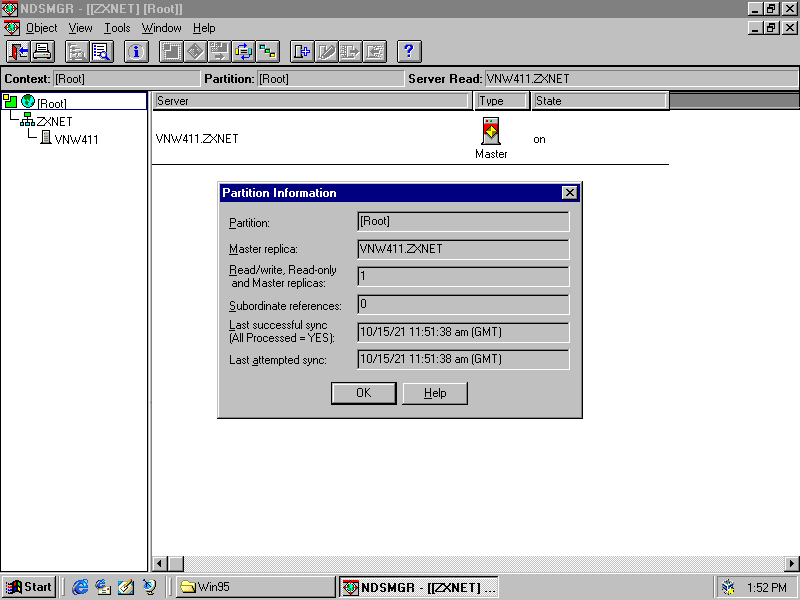The image size is (800, 600).
Task: Click the globe icon beside [Root]
Action: [28, 101]
